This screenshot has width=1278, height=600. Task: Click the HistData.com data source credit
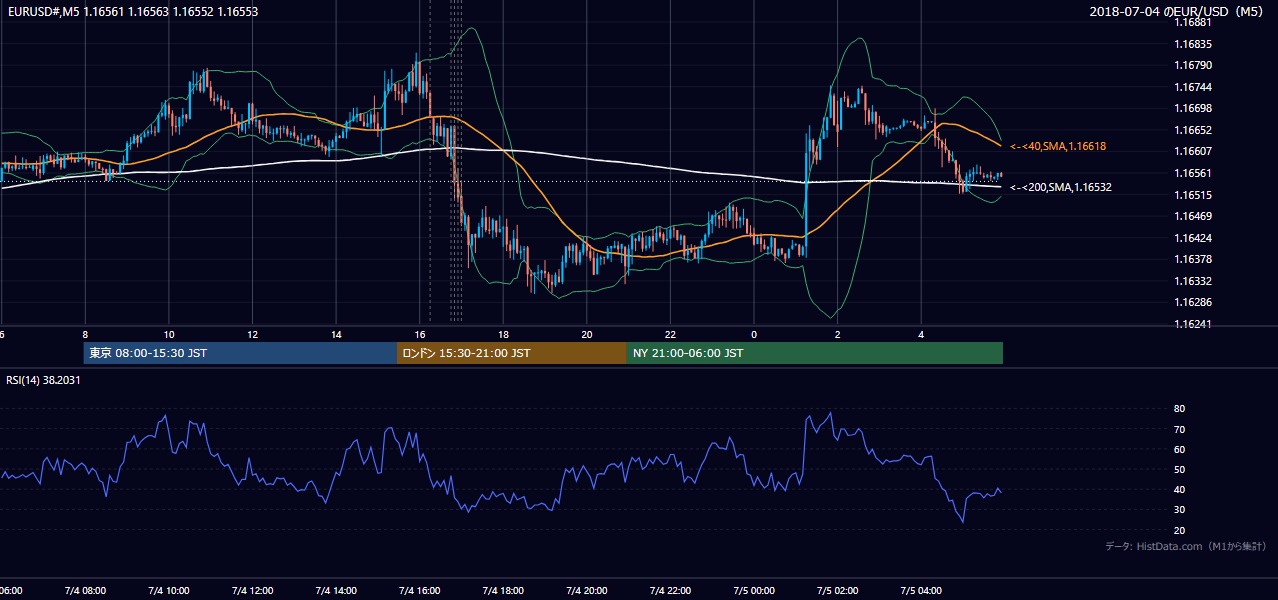pyautogui.click(x=1185, y=546)
